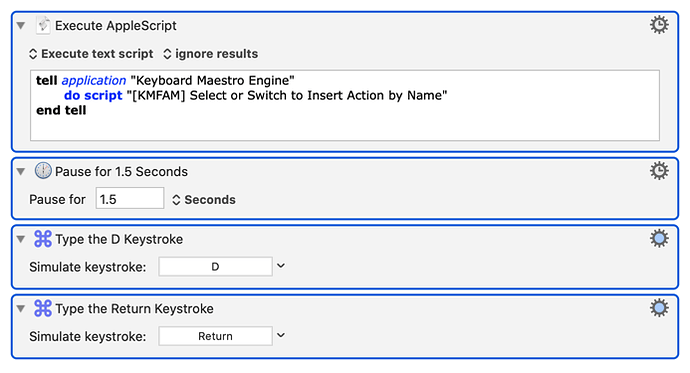This screenshot has height=373, width=690.
Task: Click command icon beside Type the D Keystroke
Action: point(43,239)
